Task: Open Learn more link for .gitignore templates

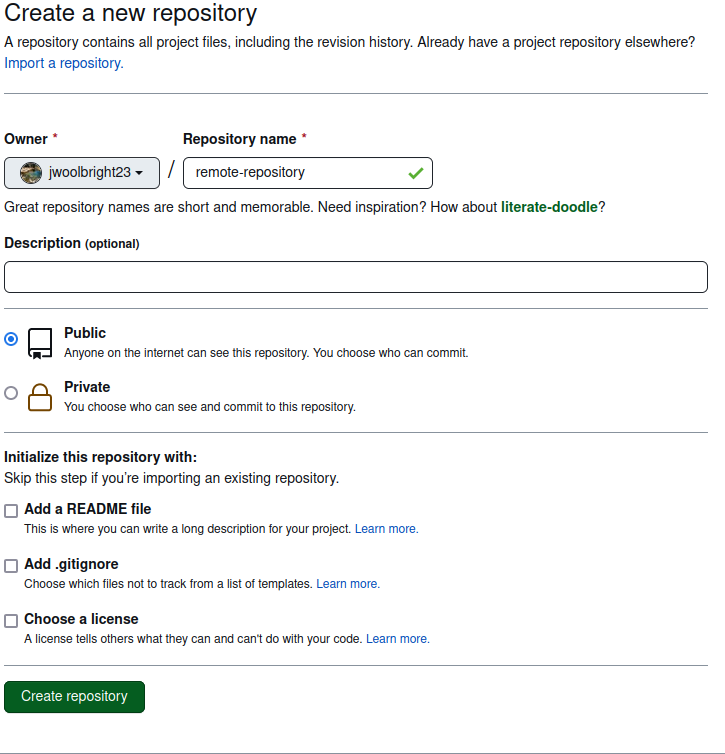Action: pos(348,584)
